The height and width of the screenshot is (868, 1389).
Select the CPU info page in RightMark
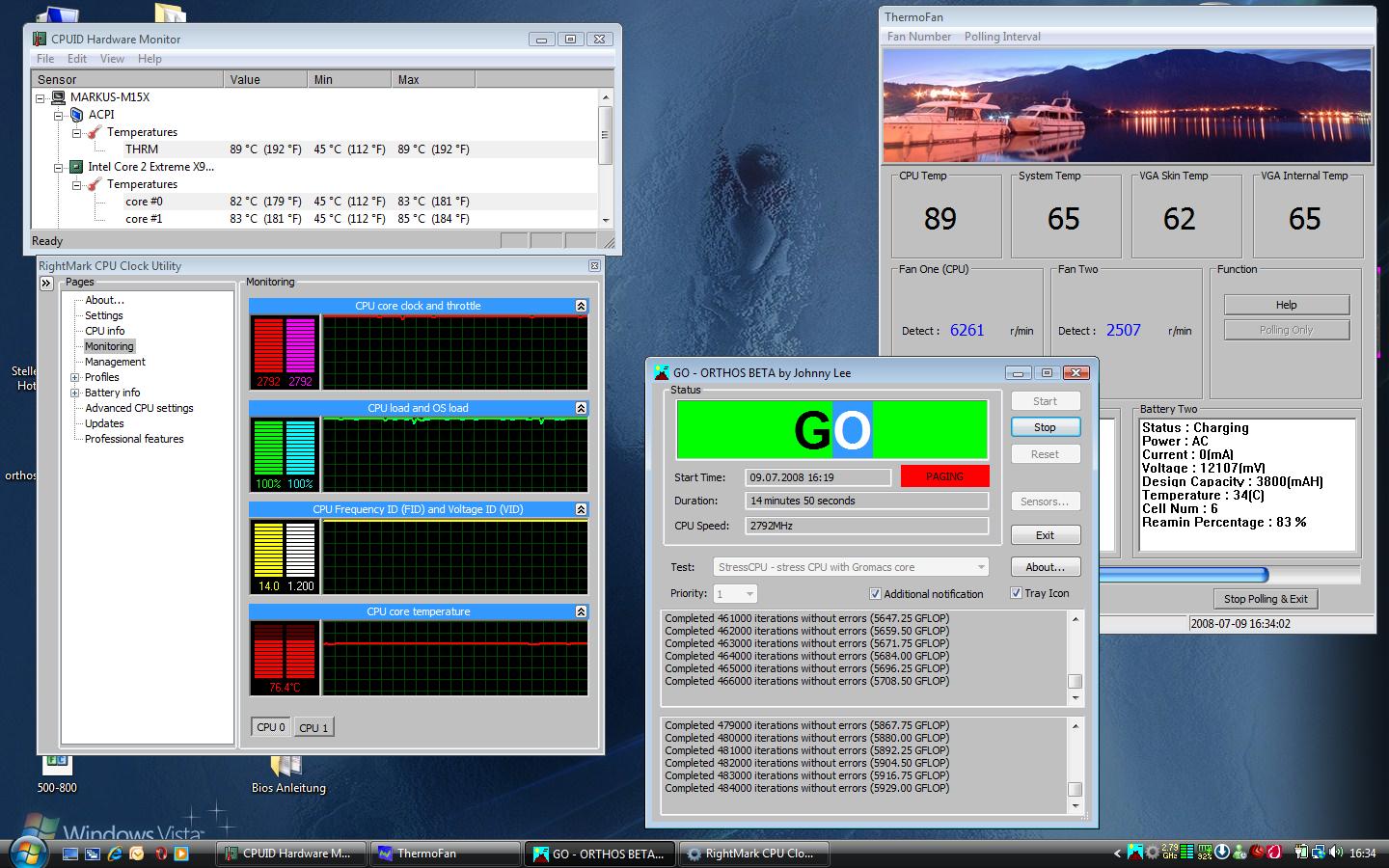coord(104,331)
